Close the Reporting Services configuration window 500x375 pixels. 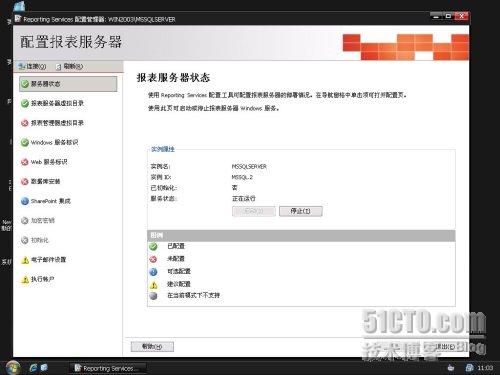click(462, 16)
